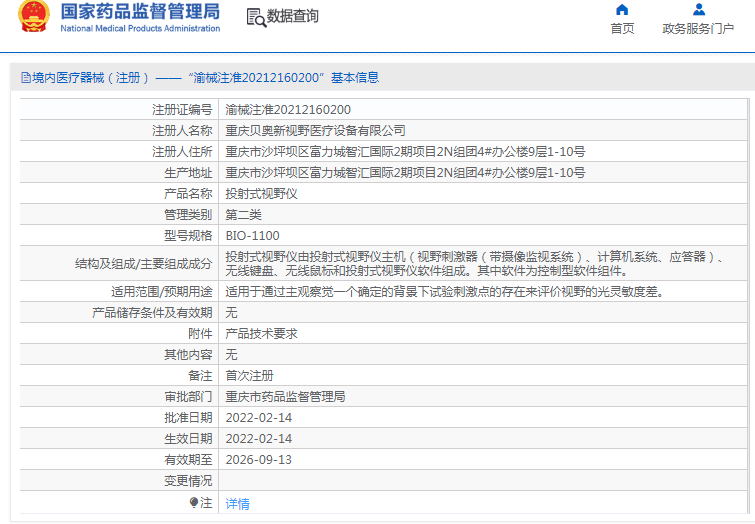Open the 数据查询 search icon
755x524 pixels.
point(256,17)
